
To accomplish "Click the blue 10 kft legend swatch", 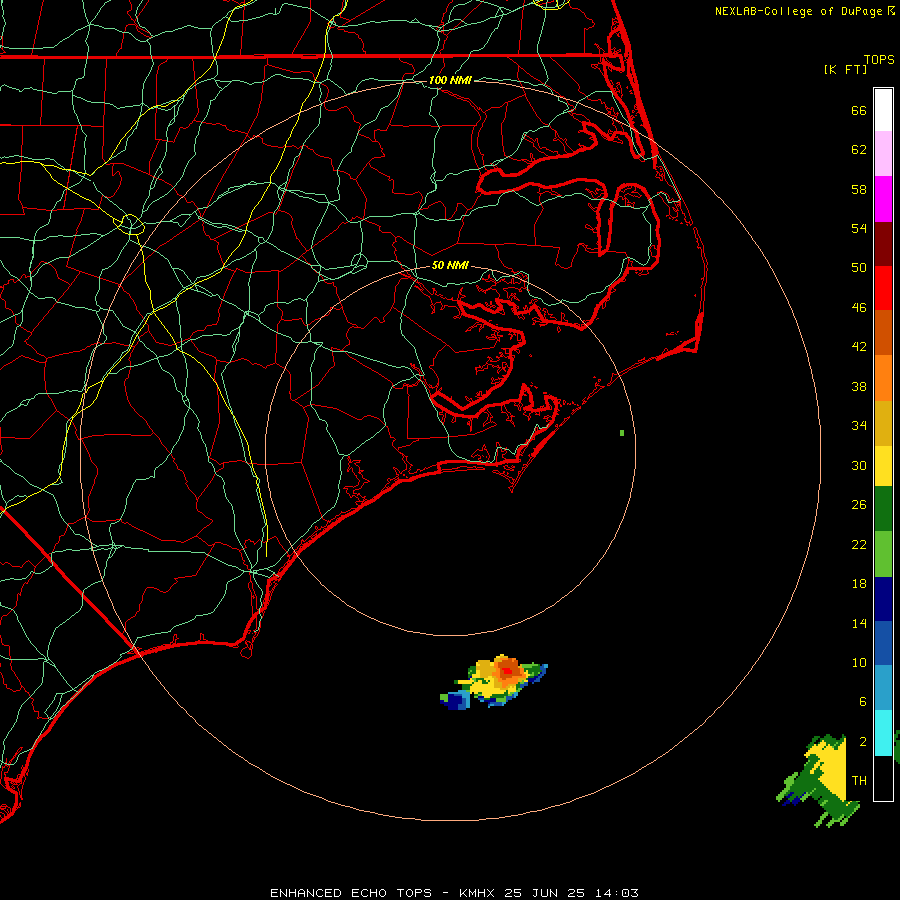I will pos(883,643).
